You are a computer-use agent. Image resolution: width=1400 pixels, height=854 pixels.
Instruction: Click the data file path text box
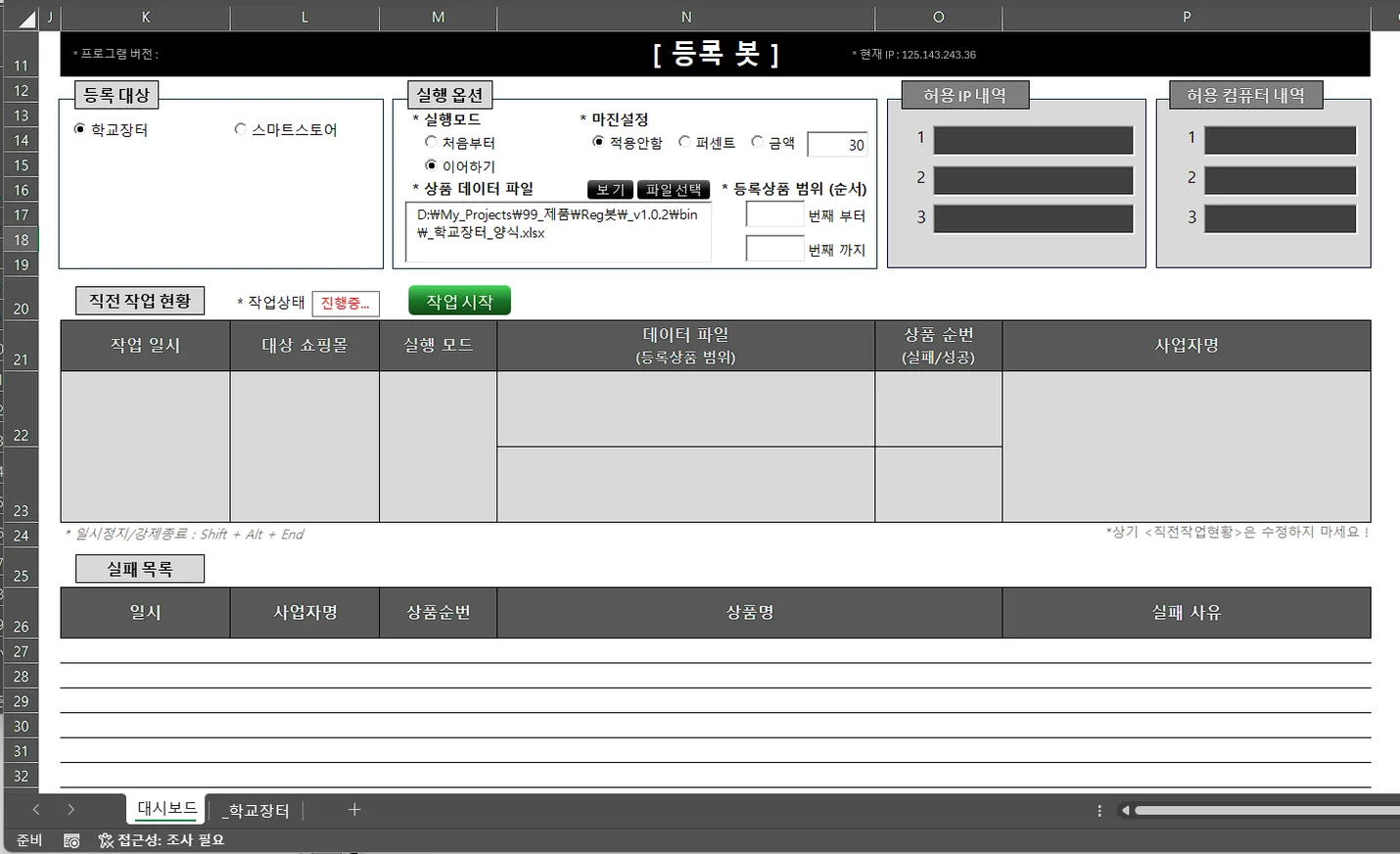tap(558, 231)
